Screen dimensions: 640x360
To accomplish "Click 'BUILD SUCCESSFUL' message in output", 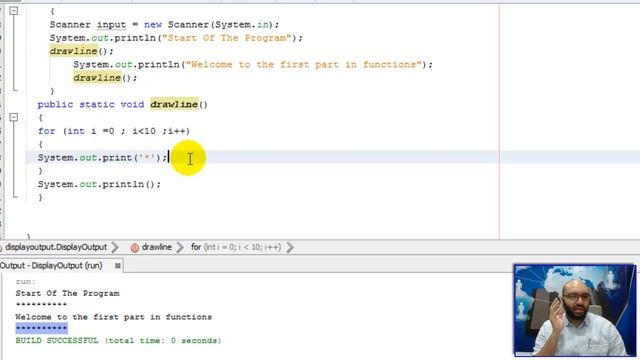I will [x=118, y=340].
